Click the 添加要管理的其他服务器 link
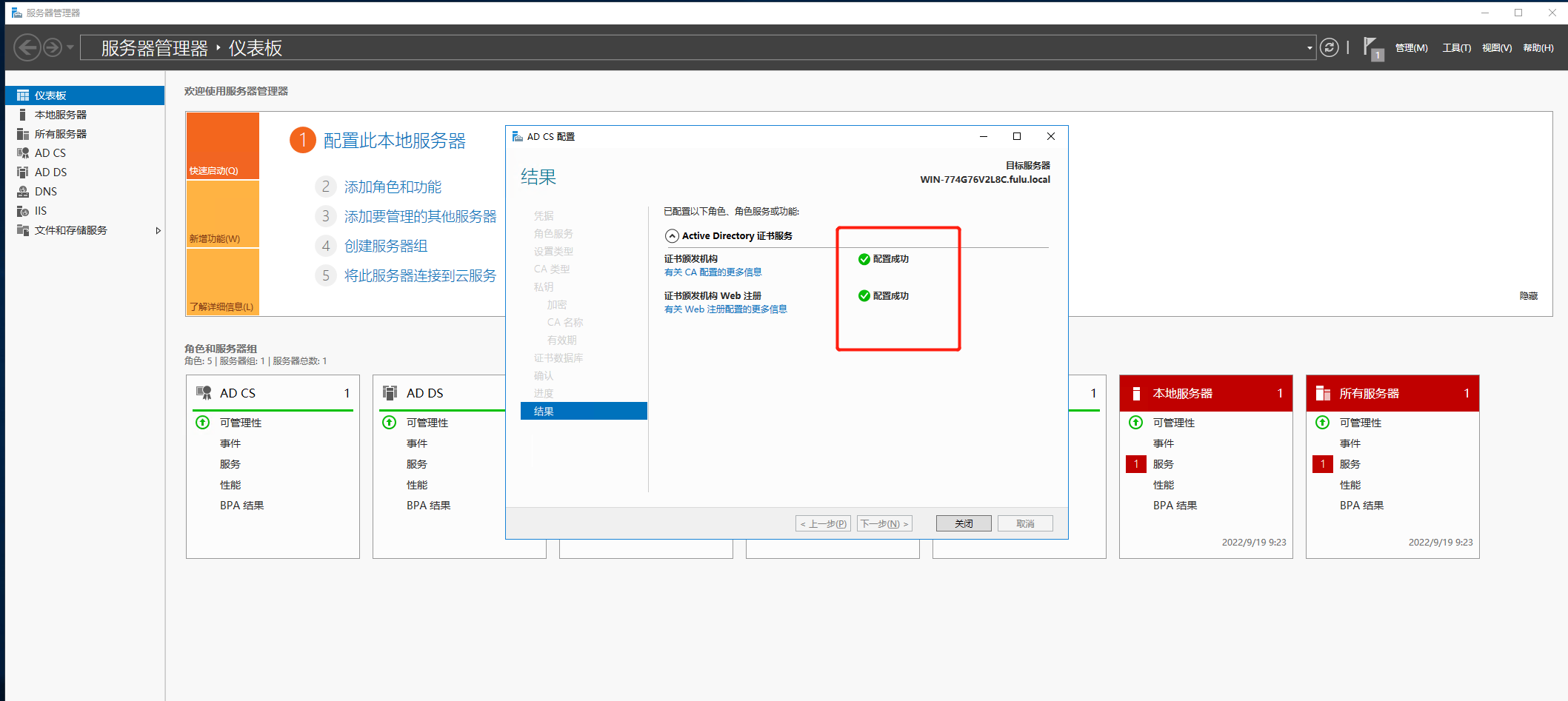 click(420, 216)
